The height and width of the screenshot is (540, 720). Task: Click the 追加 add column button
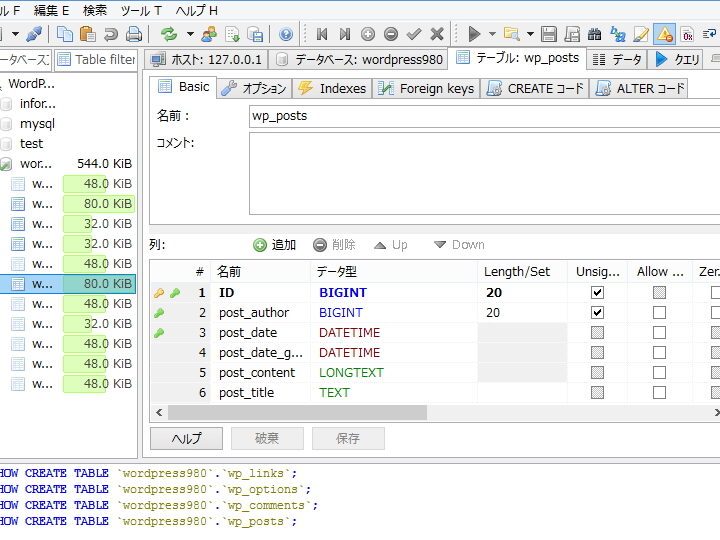[275, 245]
